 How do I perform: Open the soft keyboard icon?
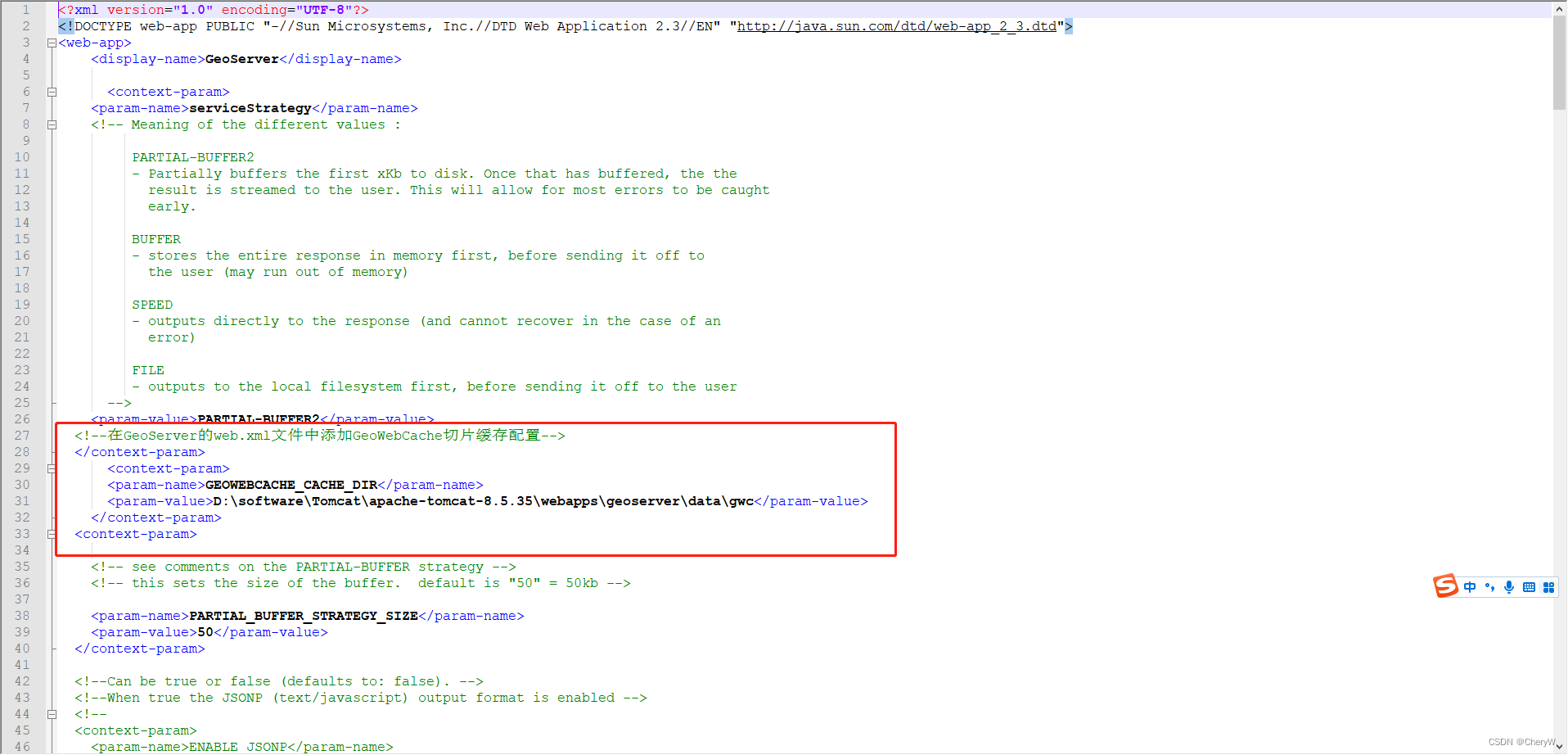(x=1529, y=587)
